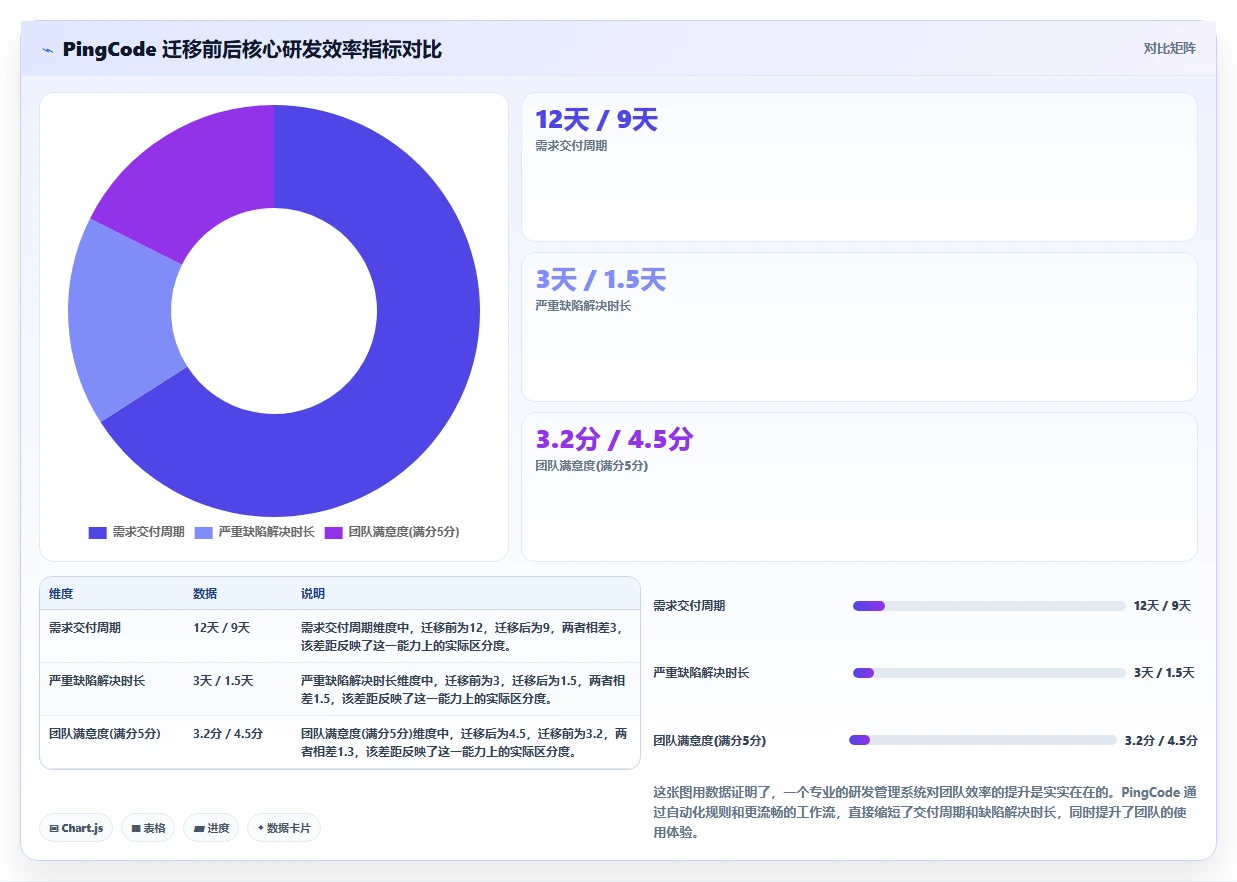Click the 严重缺陷解决时长 progress bar

[989, 673]
